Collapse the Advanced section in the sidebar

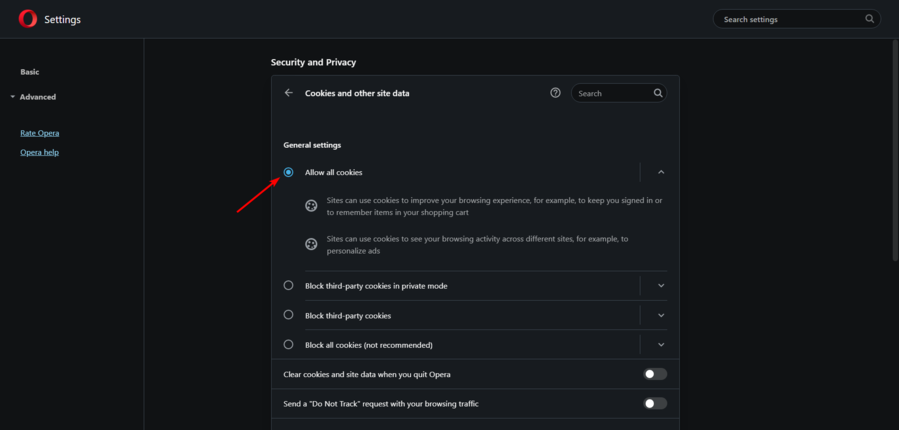(33, 97)
